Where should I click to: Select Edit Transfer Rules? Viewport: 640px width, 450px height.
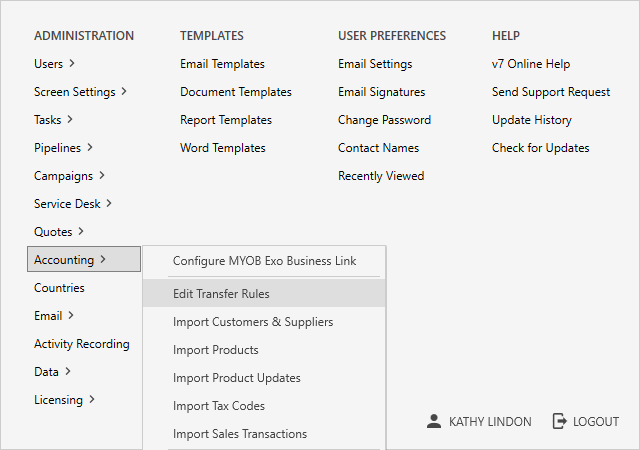point(221,294)
